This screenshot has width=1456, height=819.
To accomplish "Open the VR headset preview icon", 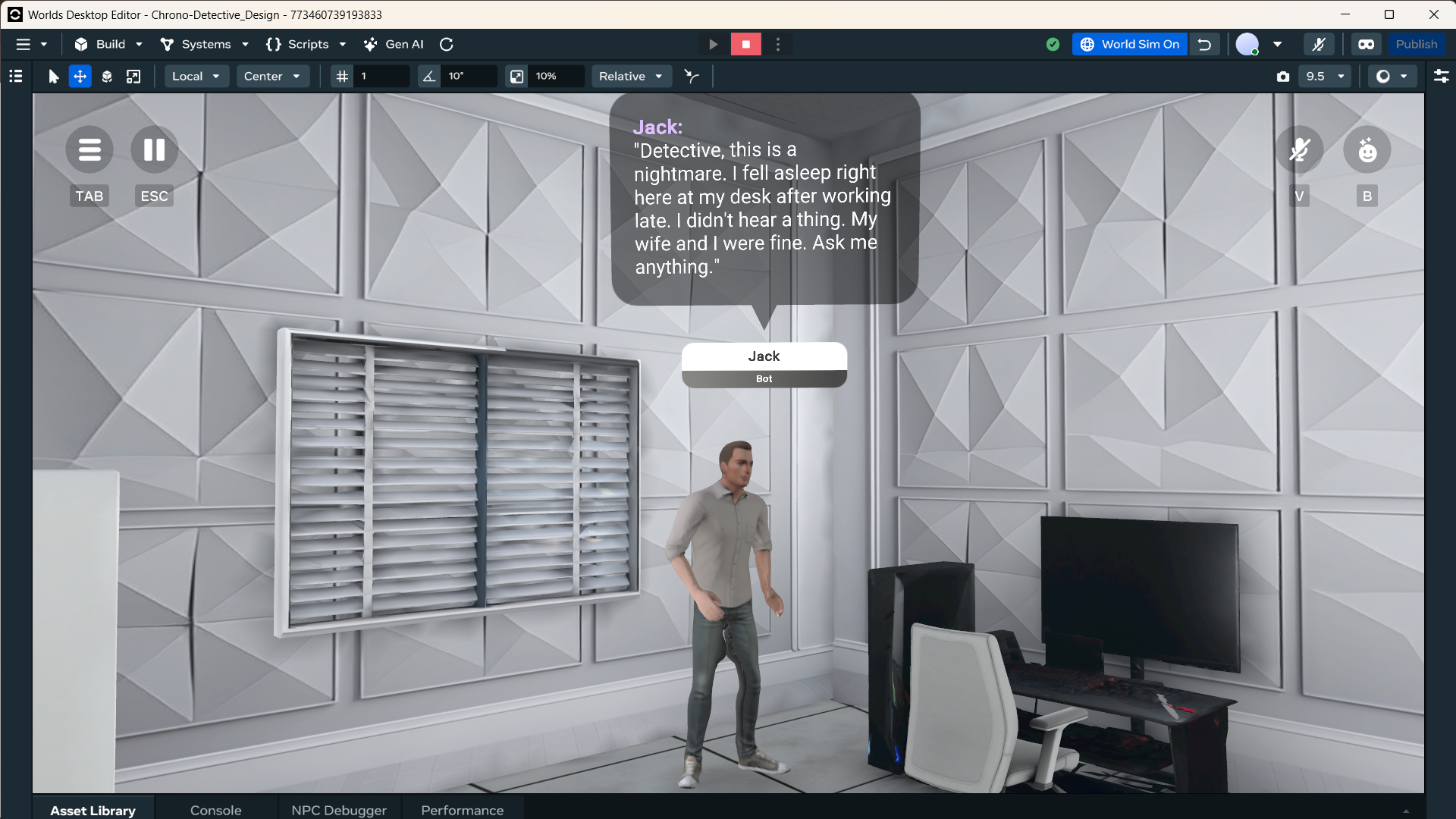I will click(x=1366, y=44).
